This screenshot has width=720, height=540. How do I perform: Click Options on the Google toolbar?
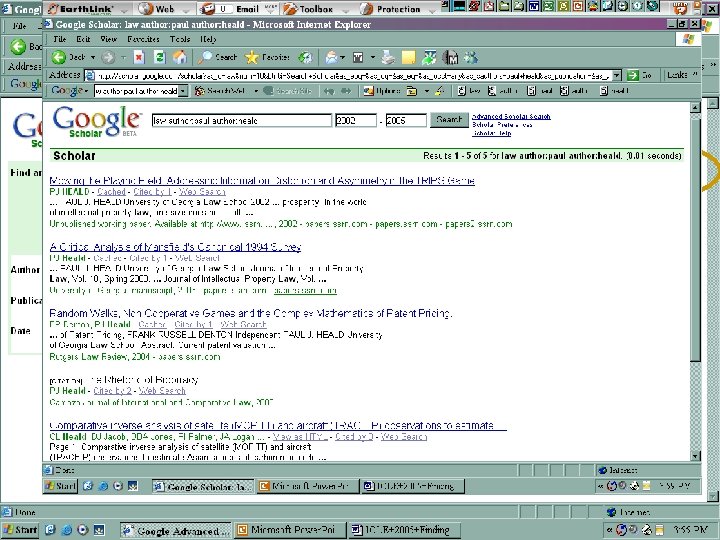382,91
